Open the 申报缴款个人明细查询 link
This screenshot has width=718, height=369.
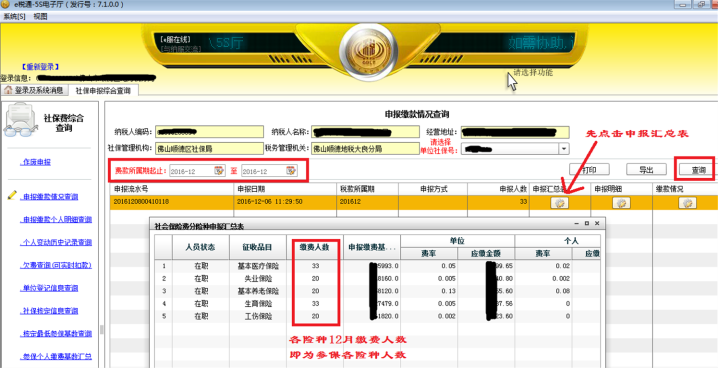(x=57, y=220)
